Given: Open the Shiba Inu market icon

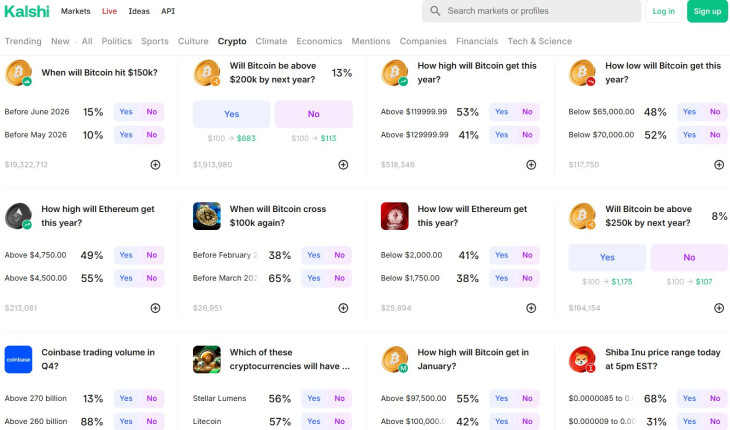Looking at the screenshot, I should 582,359.
